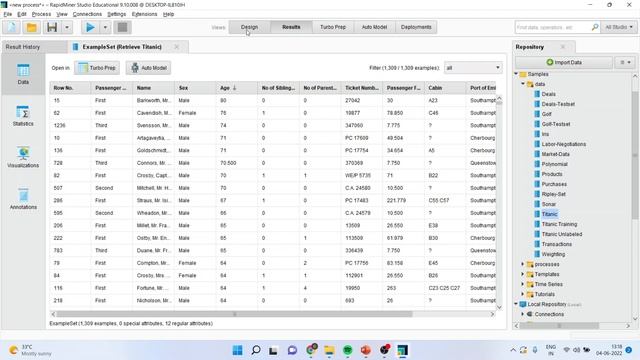Open the Extensions menu
Viewport: 640px width, 360px height.
point(144,14)
